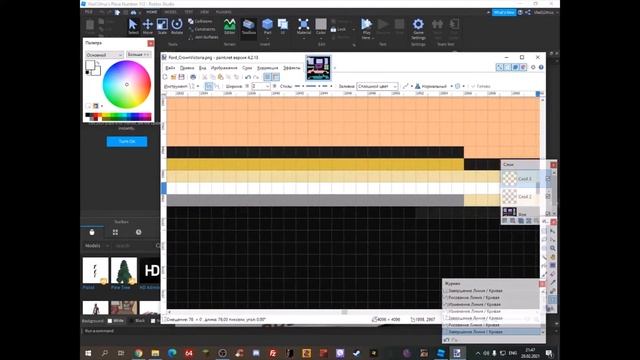
Task: Select the Pine Tree model thumbnail
Action: coord(124,270)
